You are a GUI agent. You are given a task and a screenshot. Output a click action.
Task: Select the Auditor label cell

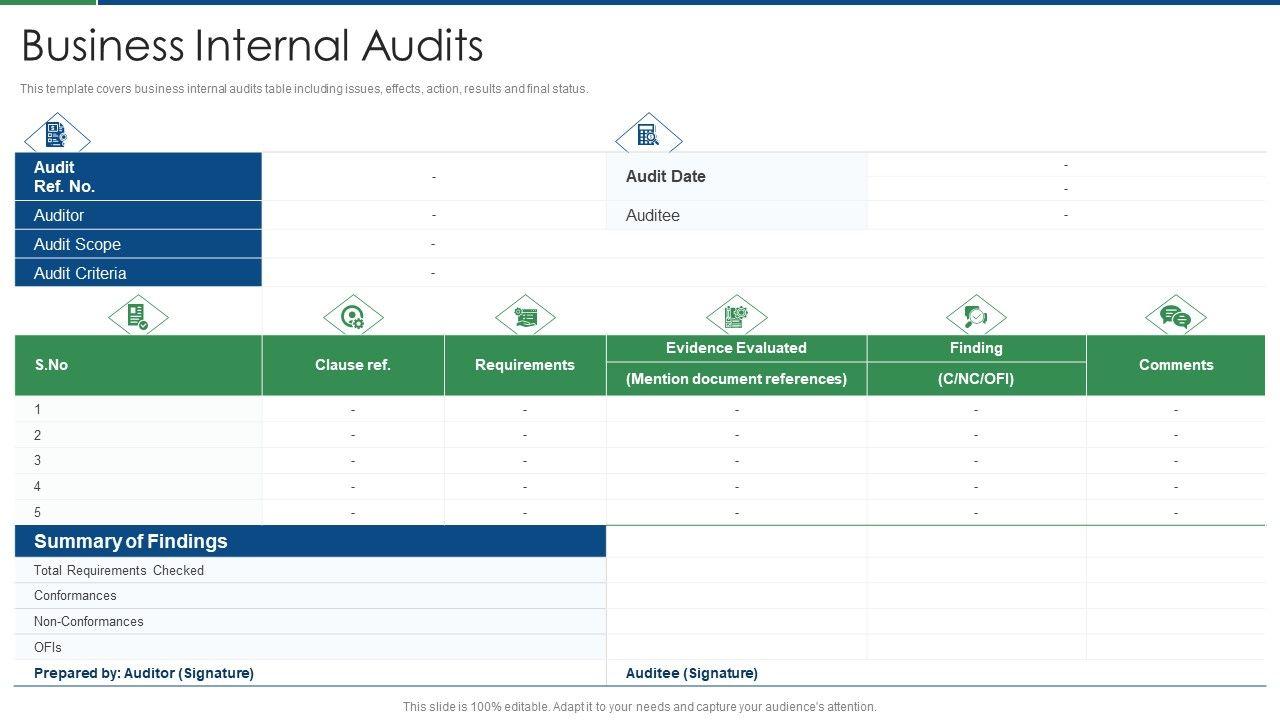[138, 215]
